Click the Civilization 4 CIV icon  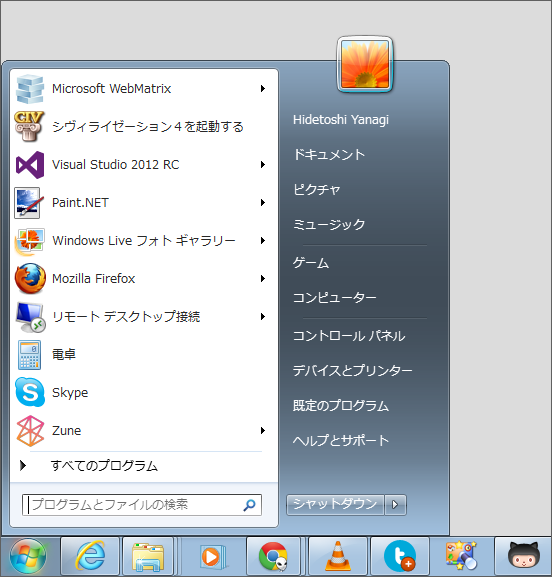click(29, 126)
